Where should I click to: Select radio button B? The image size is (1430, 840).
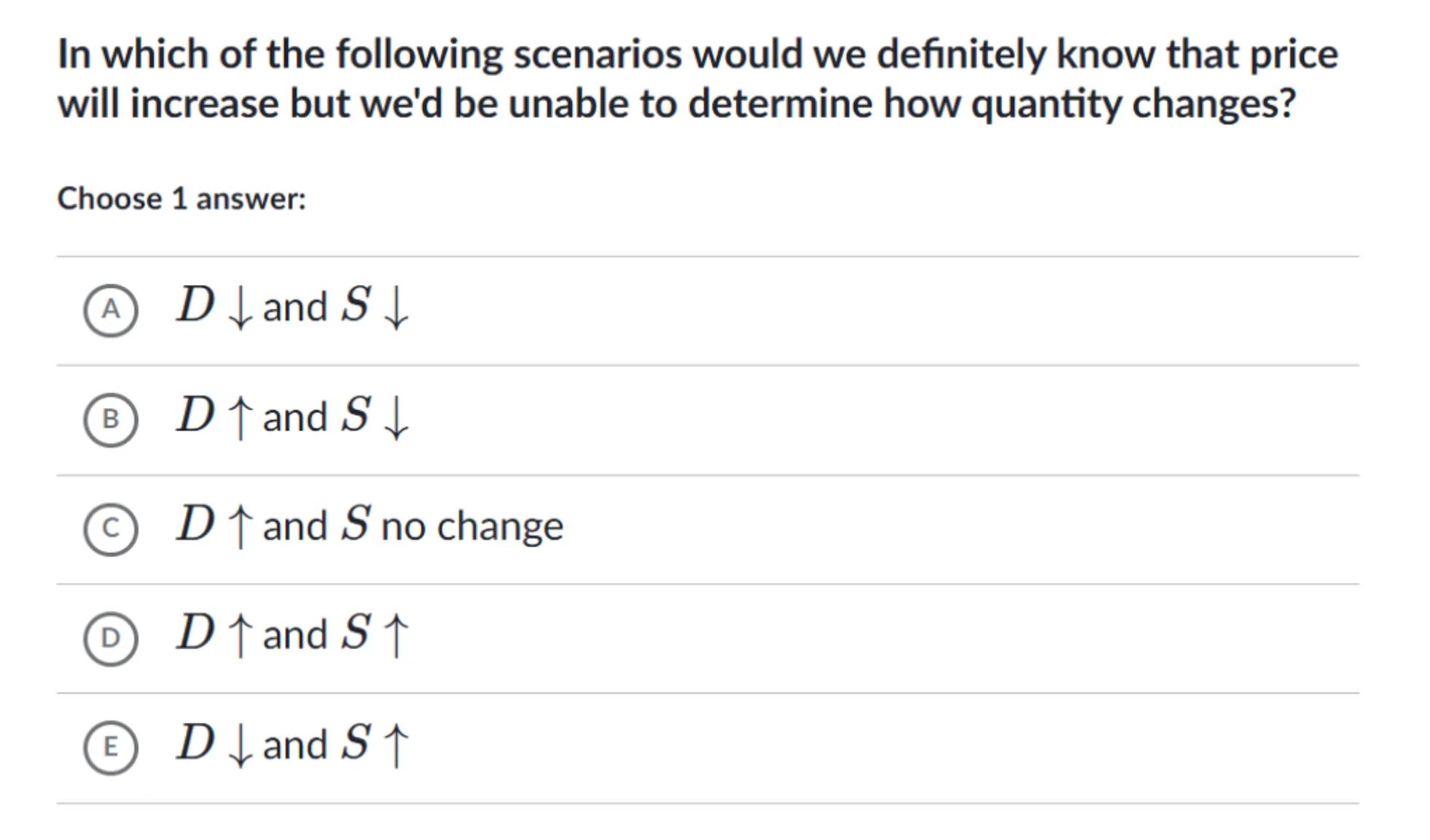tap(110, 420)
